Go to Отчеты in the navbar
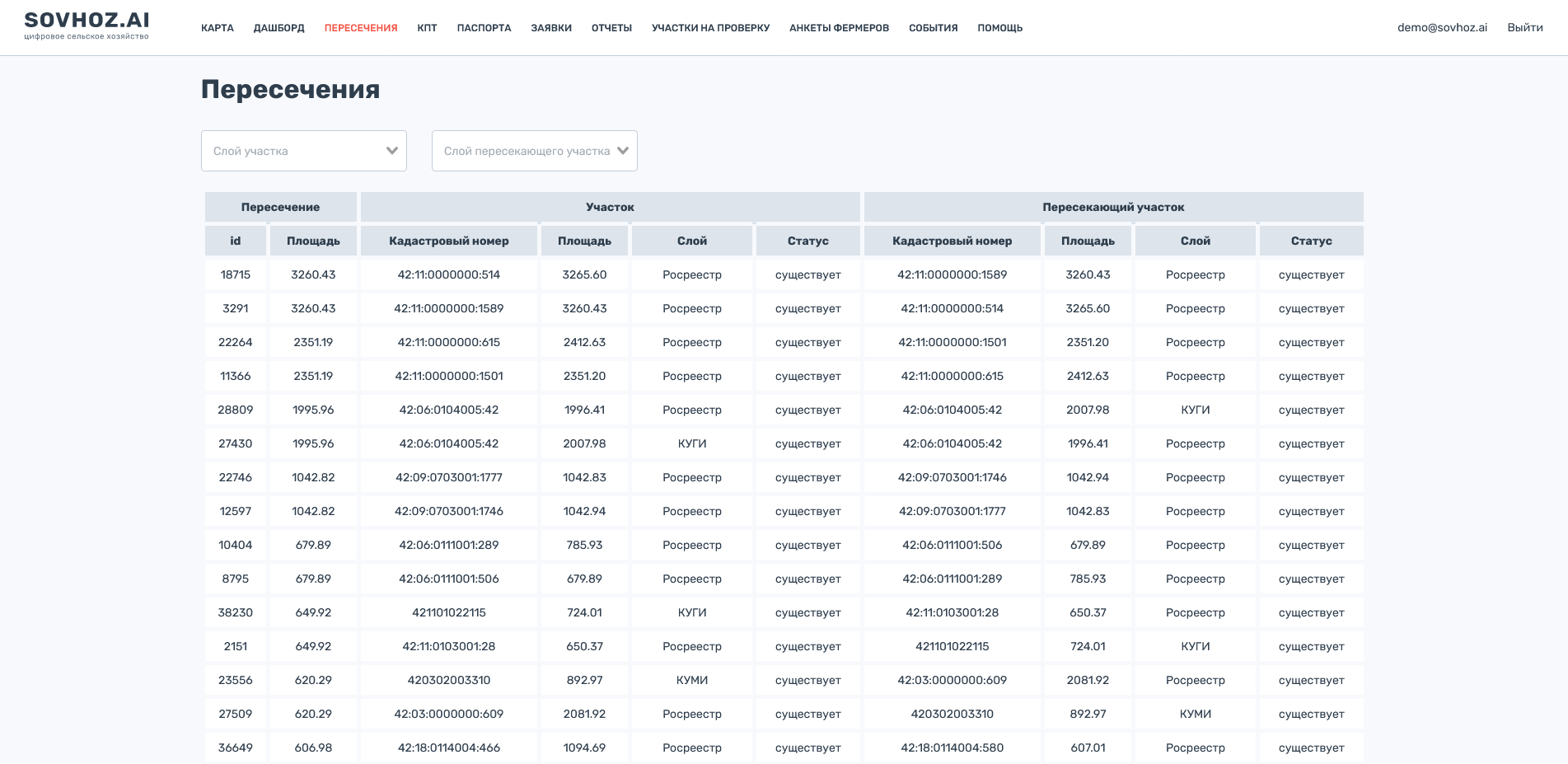Screen dimensions: 1568x764 [611, 28]
